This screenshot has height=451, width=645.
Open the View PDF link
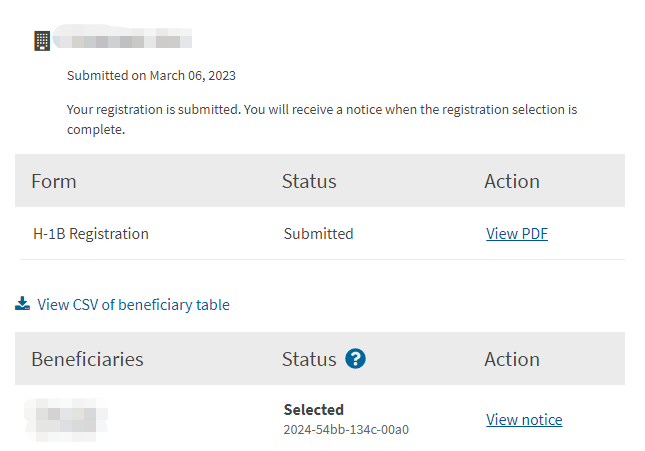[516, 234]
